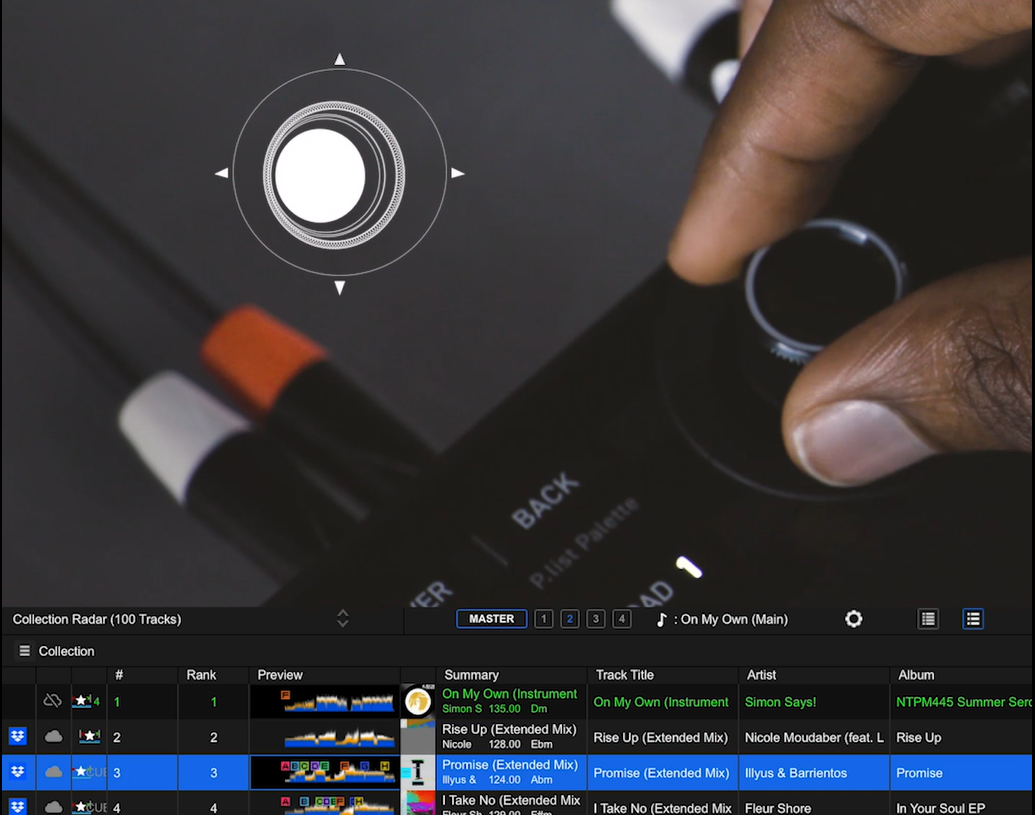Click the Collection hamburger list icon
The height and width of the screenshot is (815, 1035).
(x=25, y=651)
